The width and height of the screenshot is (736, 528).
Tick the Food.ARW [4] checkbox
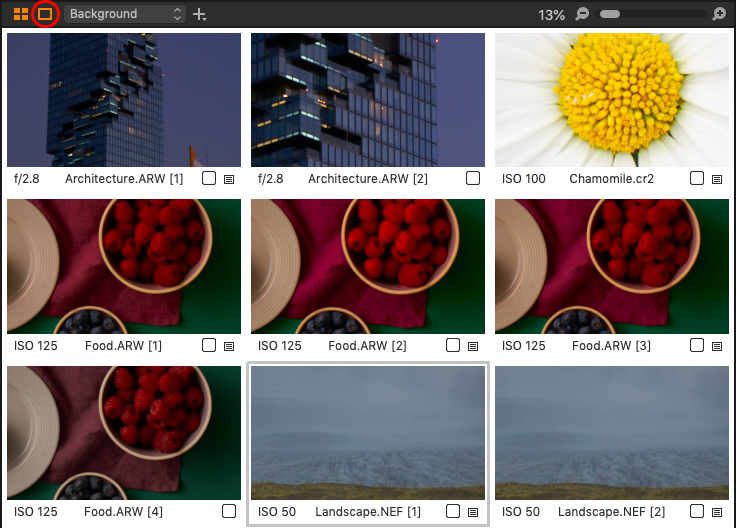[x=229, y=511]
